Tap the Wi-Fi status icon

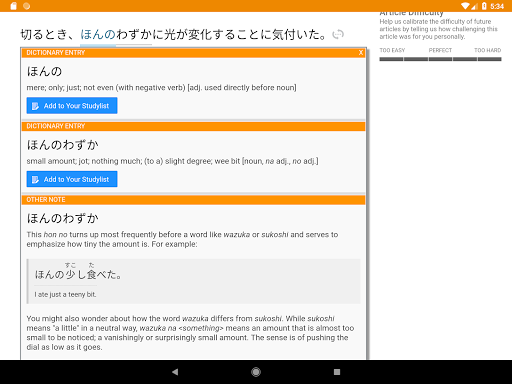click(x=465, y=6)
